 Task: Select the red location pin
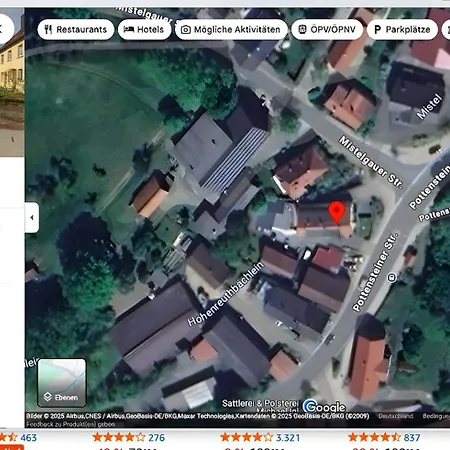337,212
